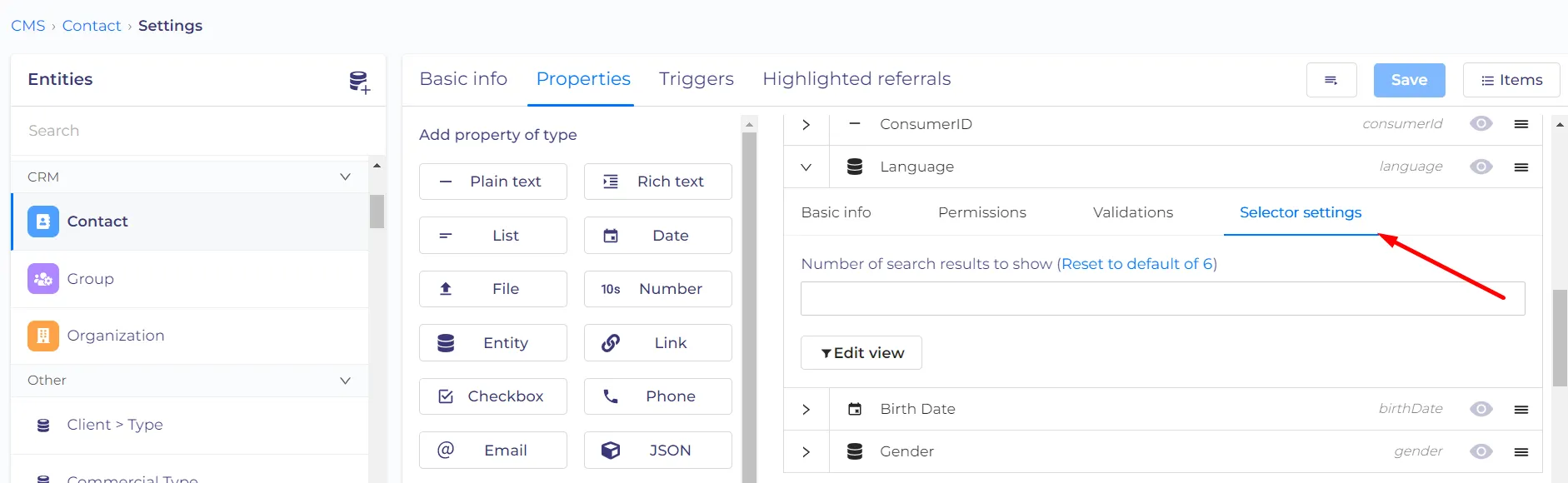The image size is (1568, 483).
Task: Expand the Birth Date property row
Action: point(806,409)
